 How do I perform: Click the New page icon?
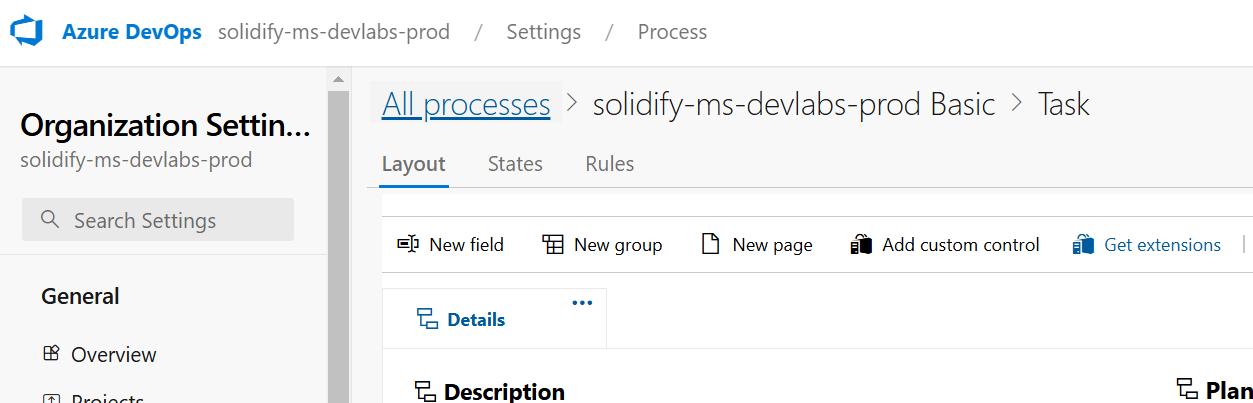pyautogui.click(x=711, y=244)
